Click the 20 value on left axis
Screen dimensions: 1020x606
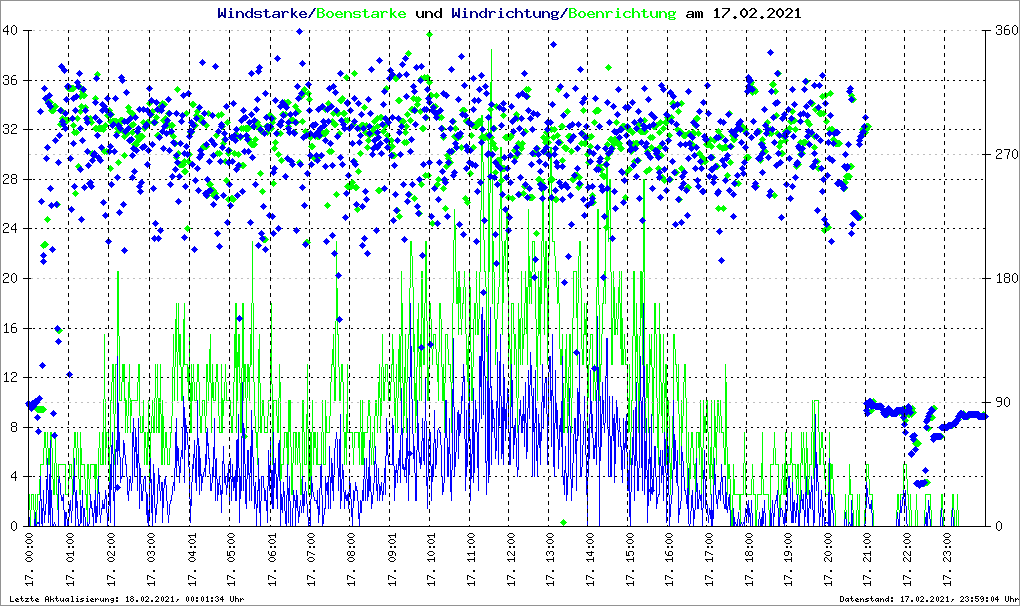pos(12,279)
